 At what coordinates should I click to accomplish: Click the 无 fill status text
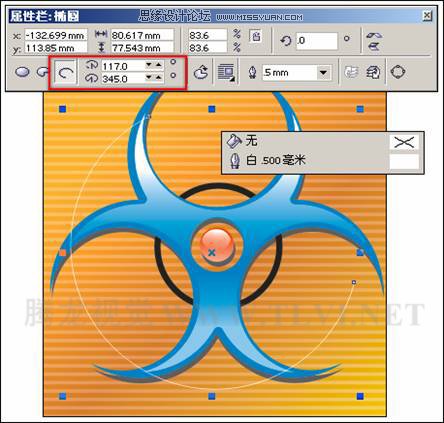pyautogui.click(x=251, y=141)
